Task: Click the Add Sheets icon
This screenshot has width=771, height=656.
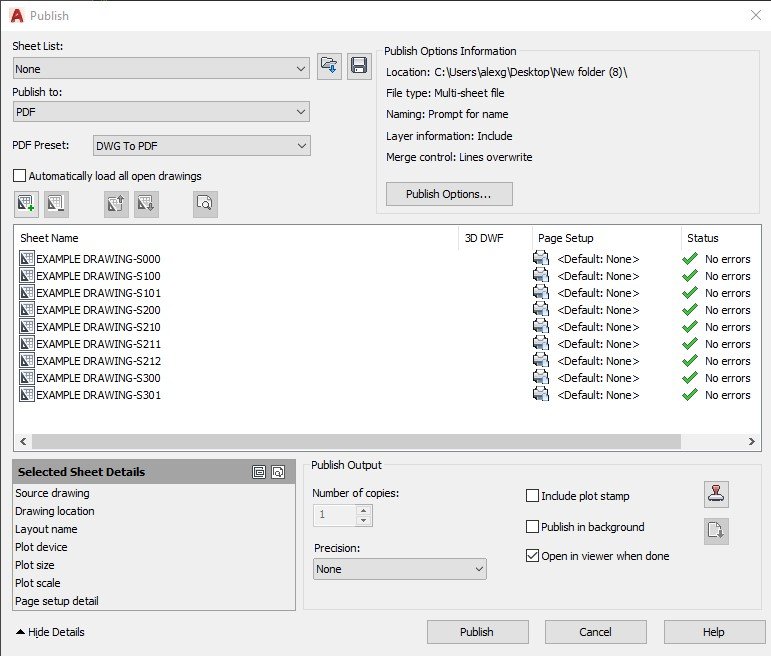Action: point(26,204)
